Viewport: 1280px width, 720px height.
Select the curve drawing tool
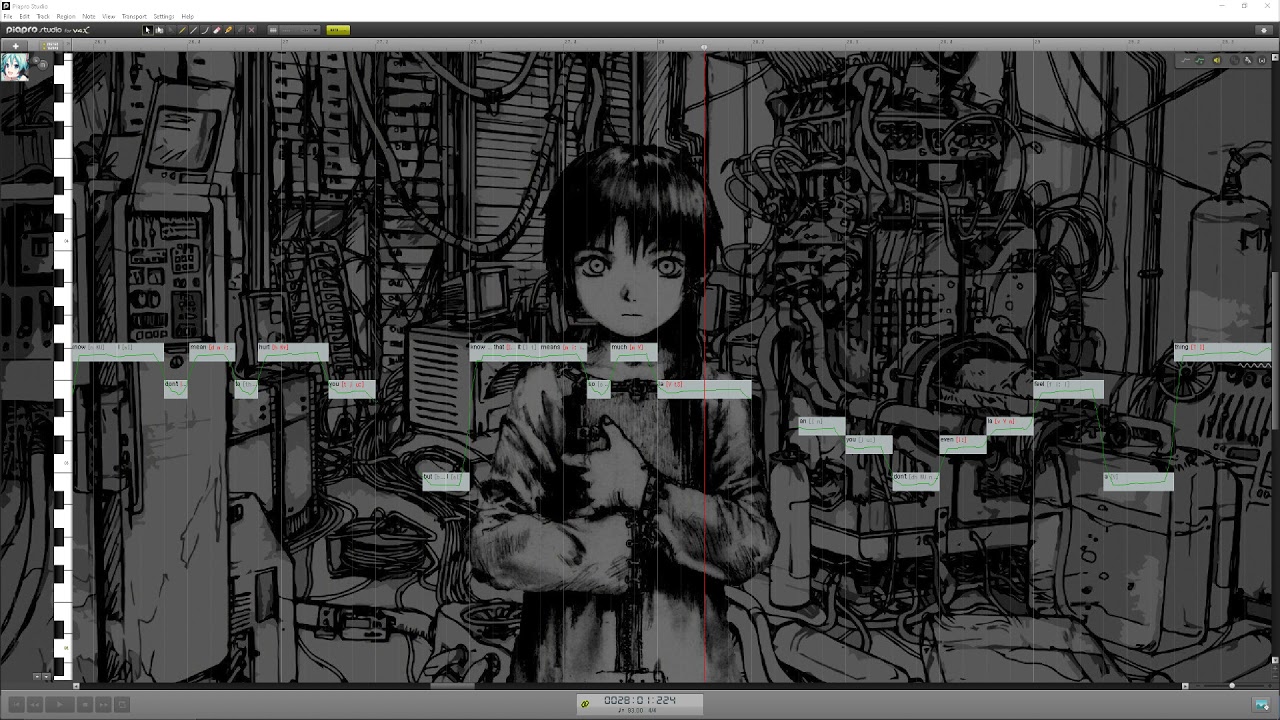(x=205, y=30)
